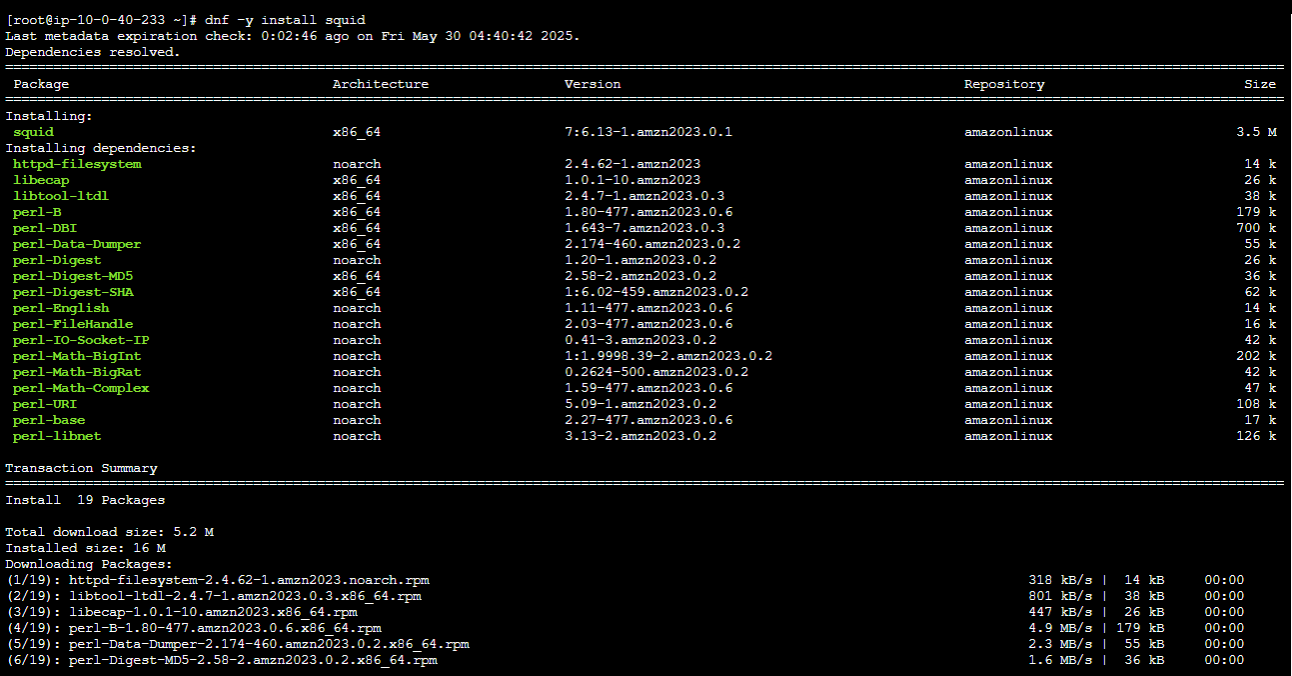Screen dimensions: 1292x676
Task: Click the perl-IO-Socket-IP package entry
Action: pos(81,340)
